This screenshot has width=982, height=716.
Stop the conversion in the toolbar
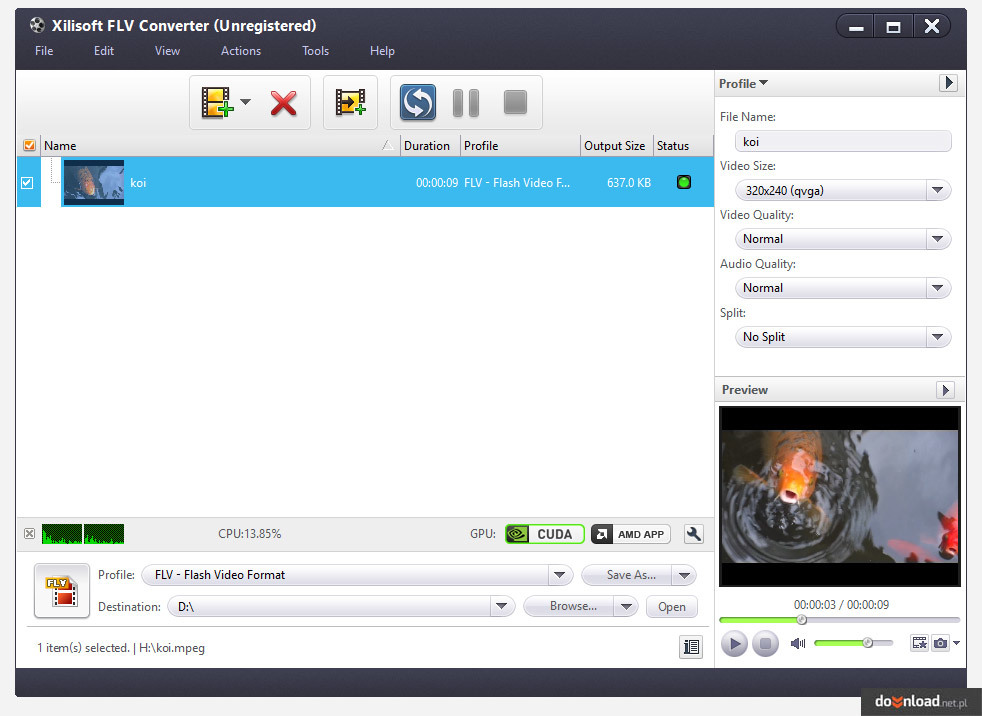tap(515, 102)
